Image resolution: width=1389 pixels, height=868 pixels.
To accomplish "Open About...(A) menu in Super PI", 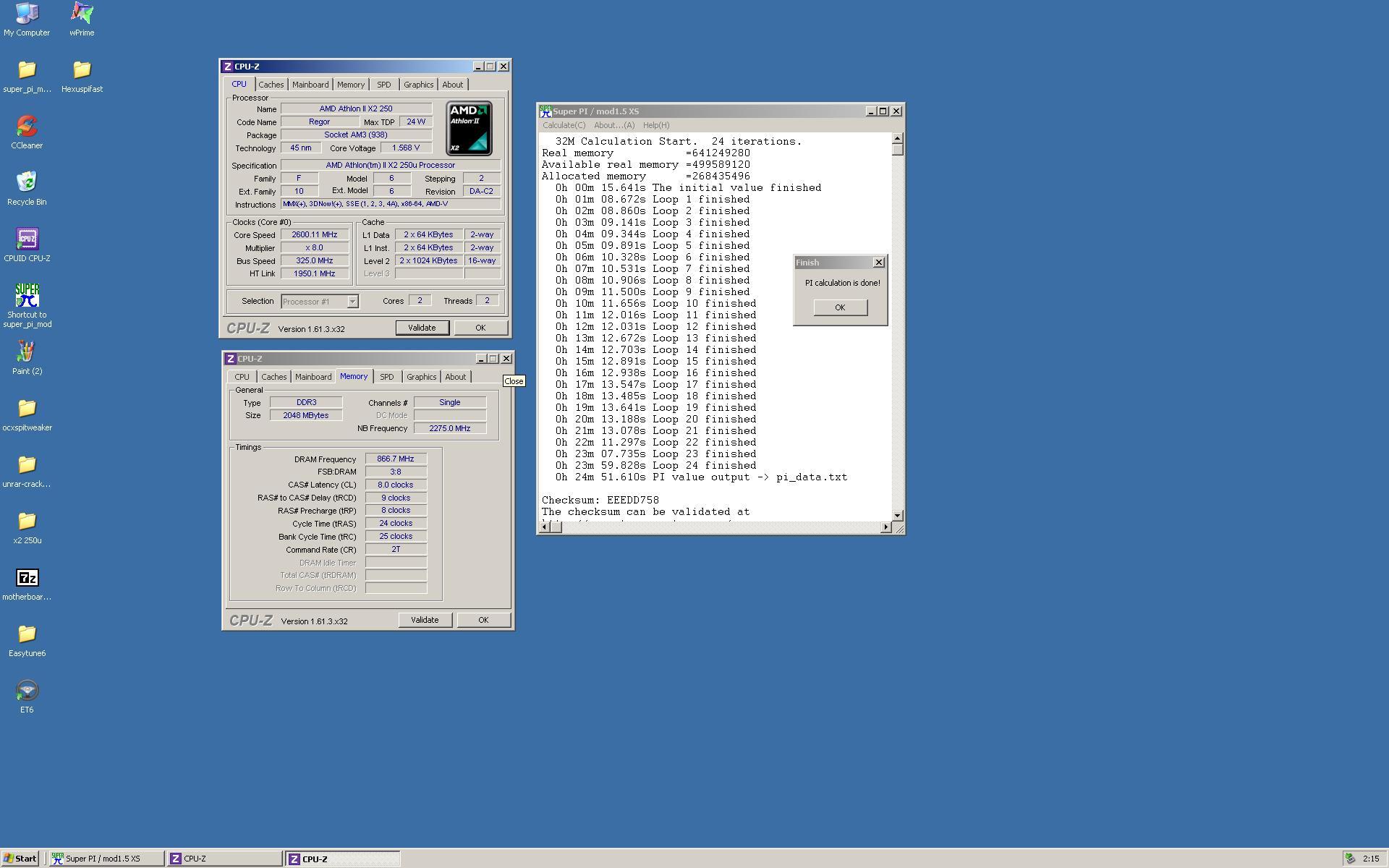I will point(614,125).
